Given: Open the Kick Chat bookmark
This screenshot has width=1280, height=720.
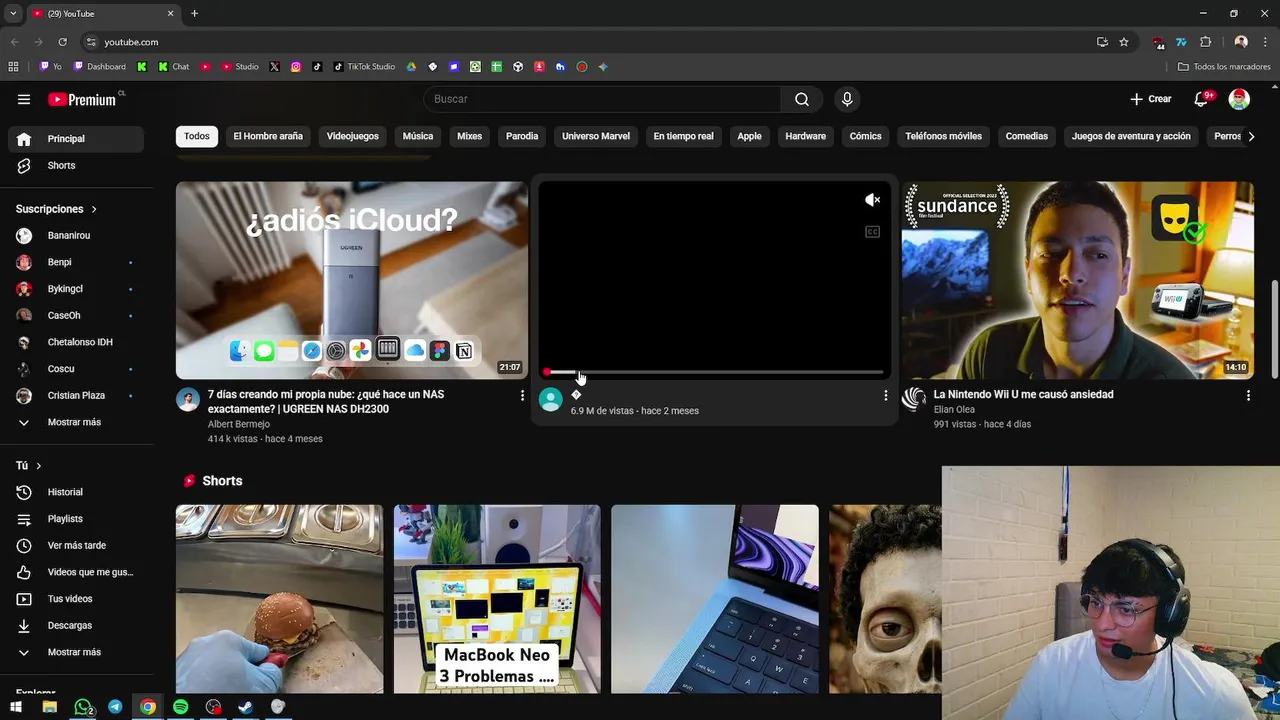Looking at the screenshot, I should click(x=174, y=67).
